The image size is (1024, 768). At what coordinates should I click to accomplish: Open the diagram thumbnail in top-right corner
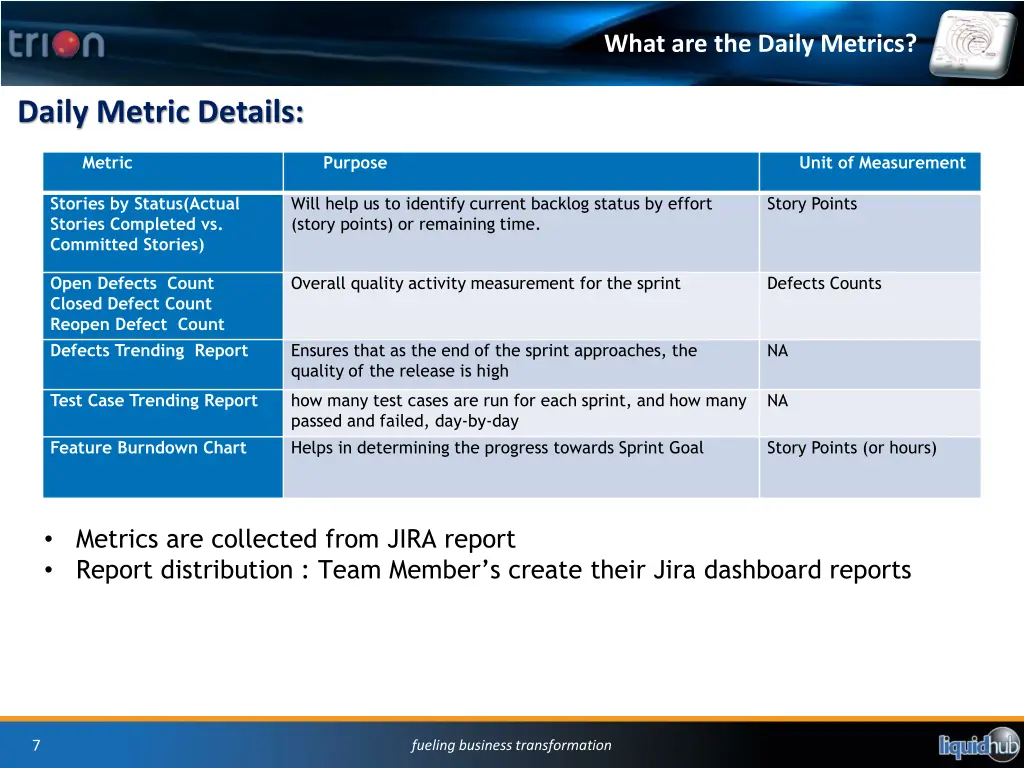click(x=972, y=43)
